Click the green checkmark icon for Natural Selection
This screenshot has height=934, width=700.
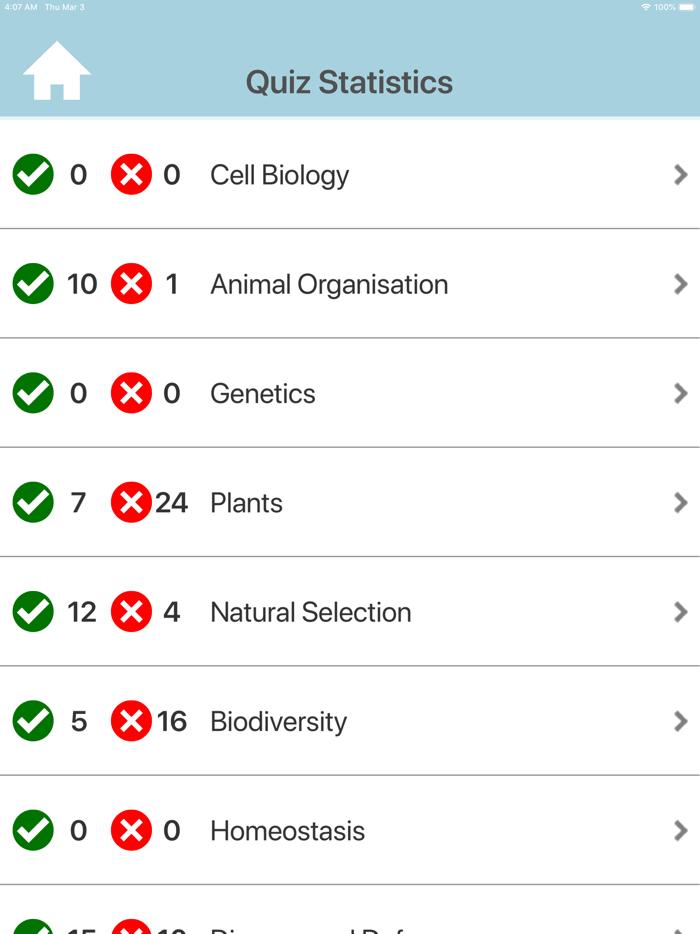click(32, 611)
